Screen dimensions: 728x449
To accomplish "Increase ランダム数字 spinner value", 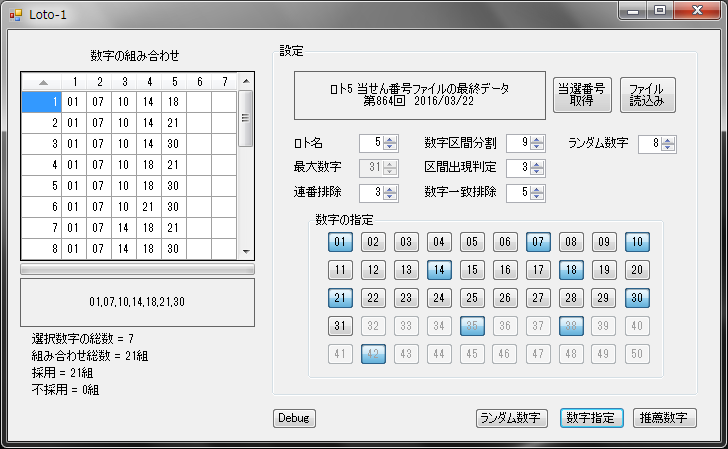I will 668,140.
